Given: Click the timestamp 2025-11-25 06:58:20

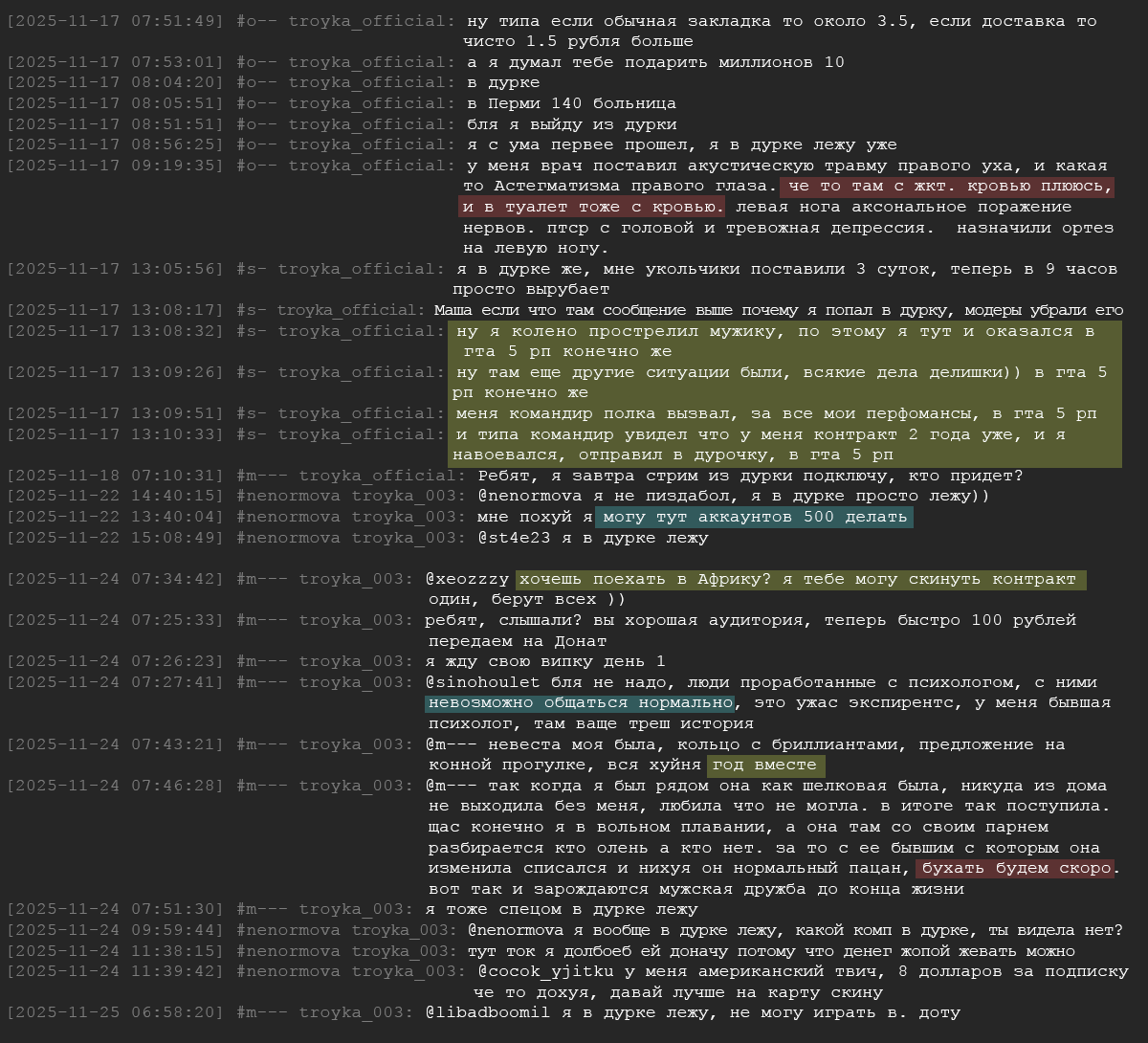Looking at the screenshot, I should tap(117, 1012).
